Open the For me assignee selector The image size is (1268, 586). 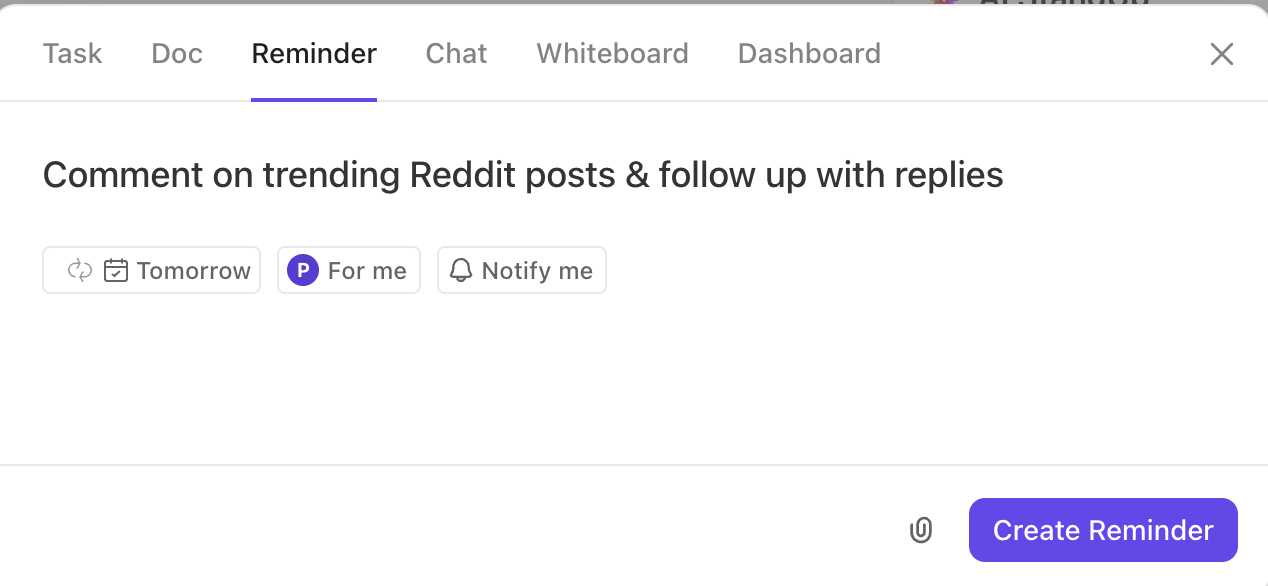pyautogui.click(x=349, y=270)
